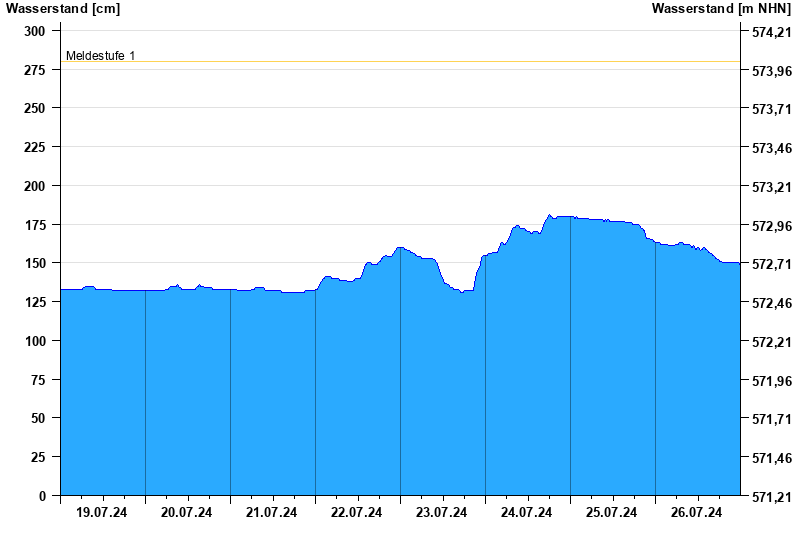Click the 19.07.24 date label
This screenshot has height=550, width=800.
coord(102,513)
